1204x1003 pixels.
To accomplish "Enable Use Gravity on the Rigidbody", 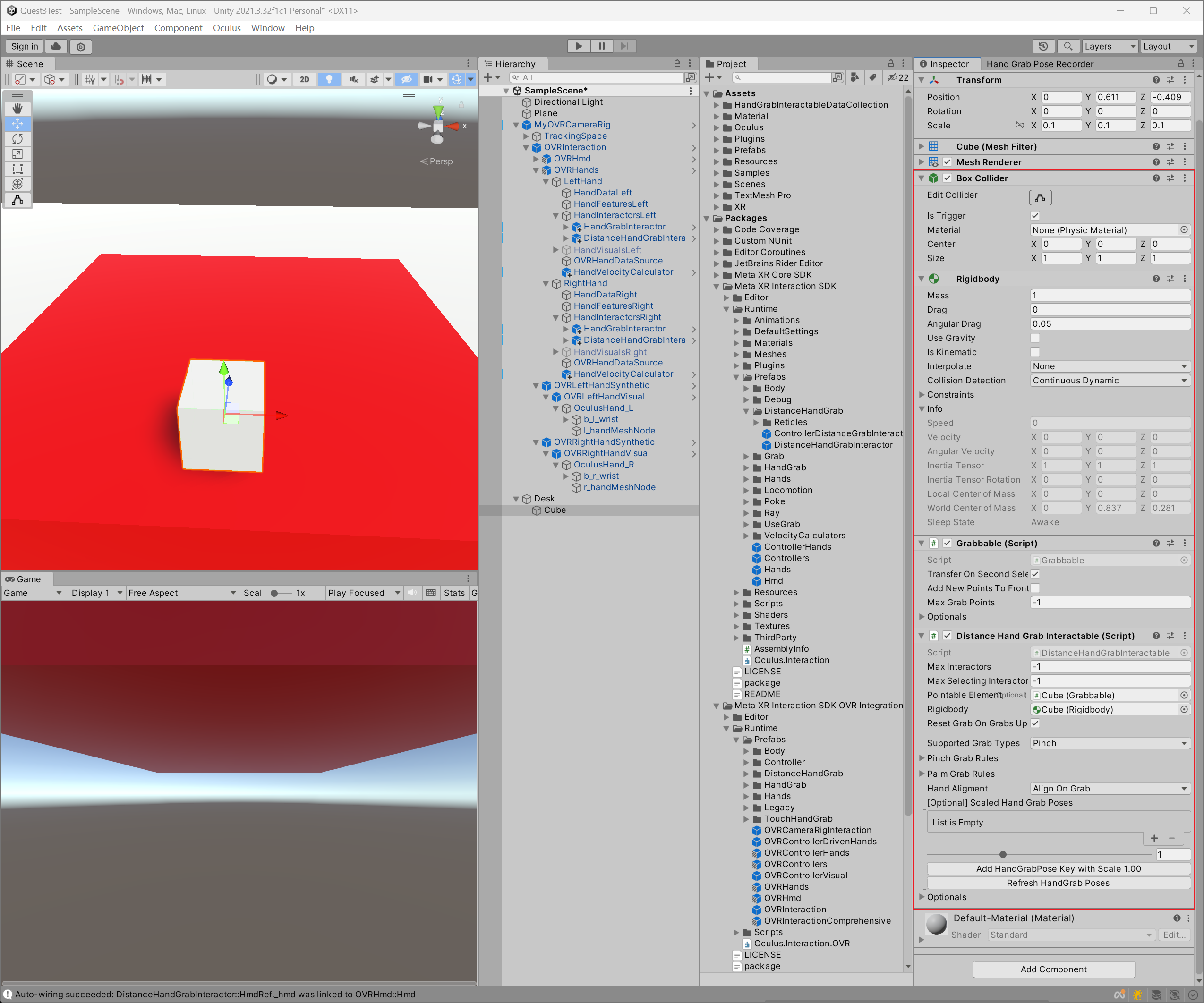I will click(1035, 338).
